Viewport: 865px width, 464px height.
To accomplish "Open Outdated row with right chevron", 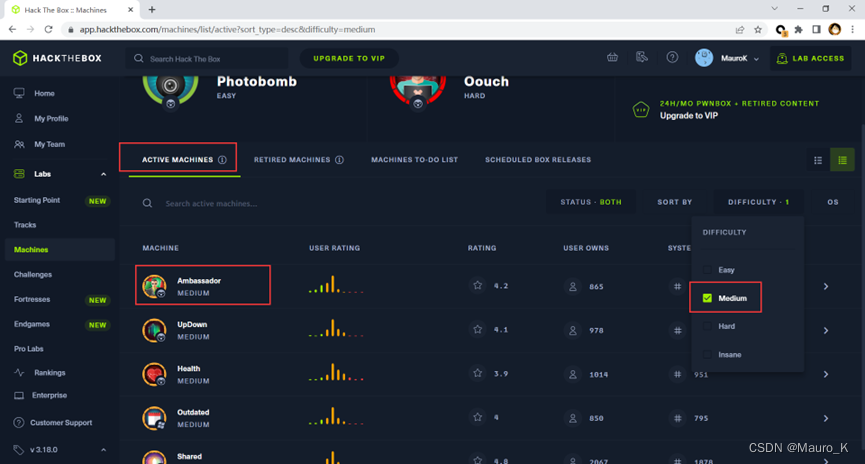I will pyautogui.click(x=826, y=418).
